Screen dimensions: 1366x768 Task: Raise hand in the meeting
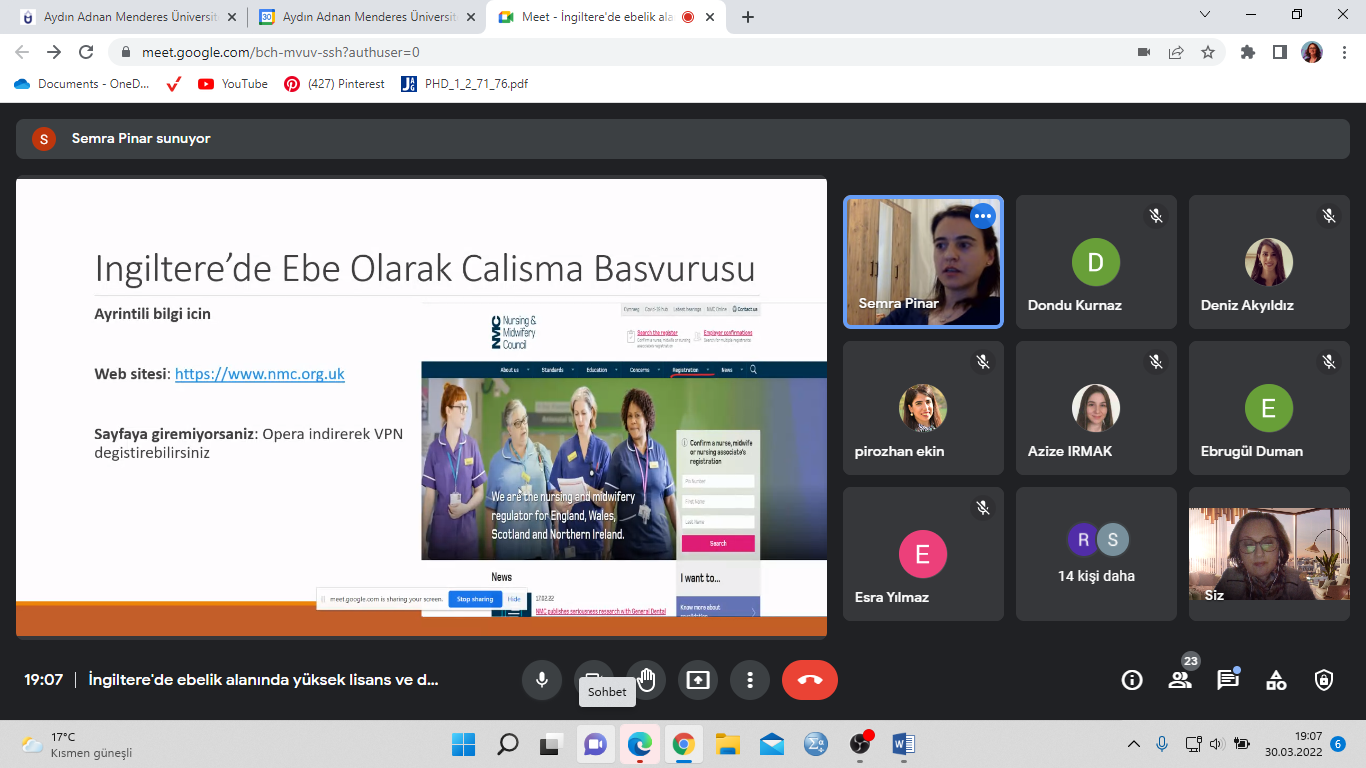pos(646,680)
